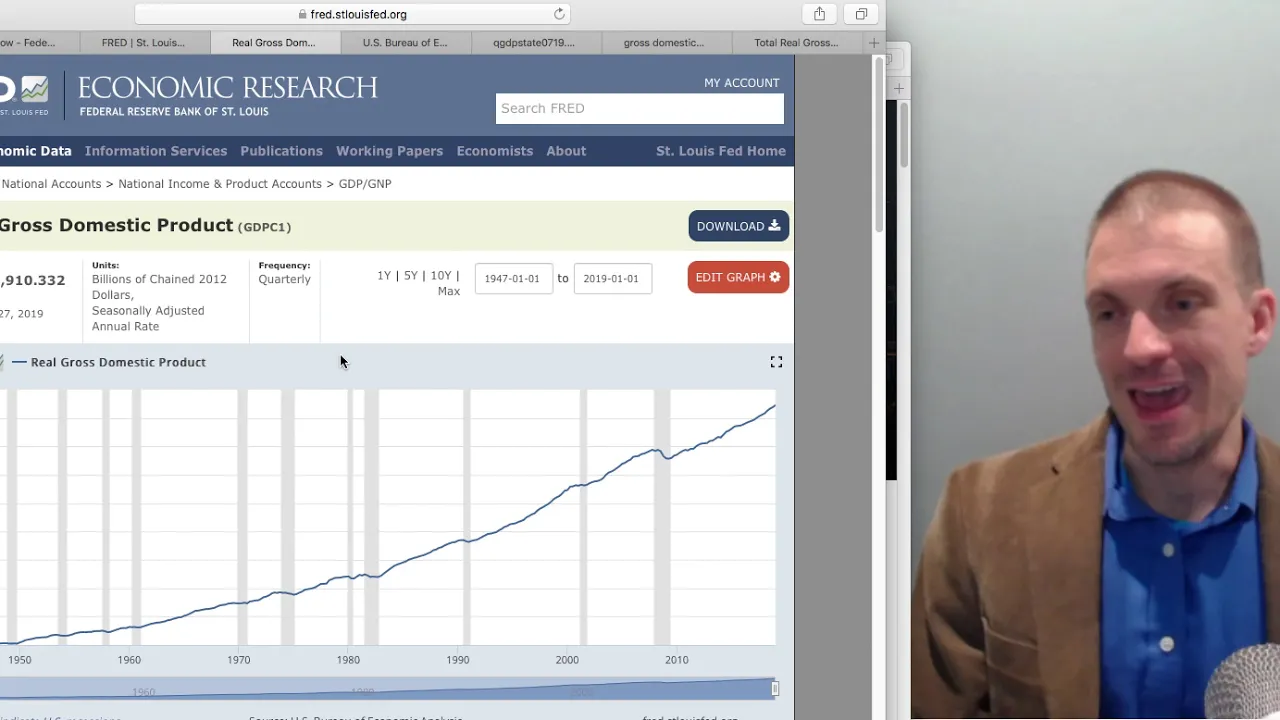The height and width of the screenshot is (720, 1280).
Task: Click the Search FRED field
Action: tap(640, 108)
